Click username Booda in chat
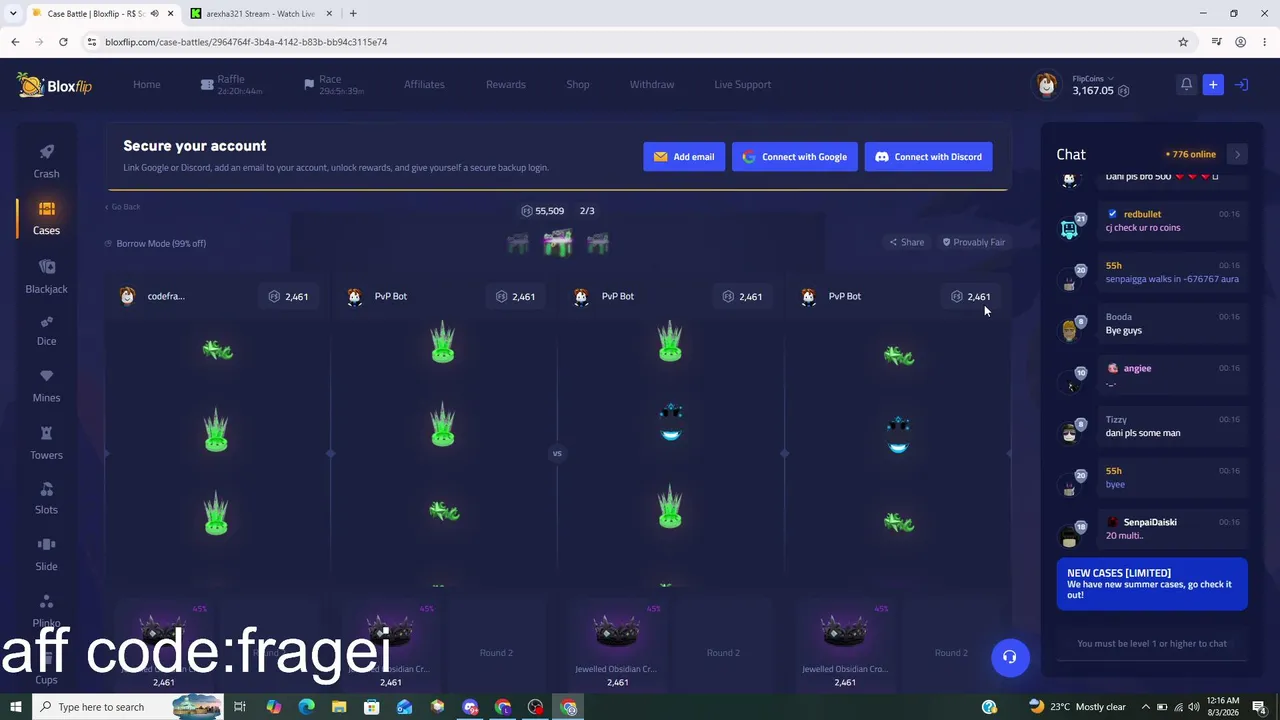 [1119, 317]
